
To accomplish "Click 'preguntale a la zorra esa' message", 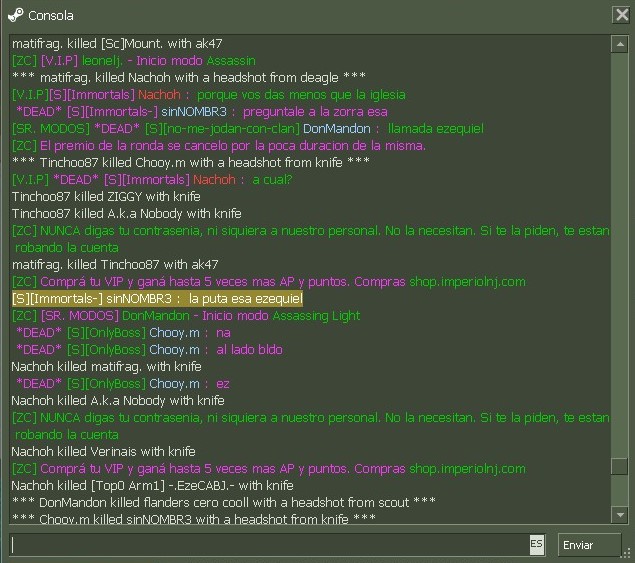I will (315, 111).
